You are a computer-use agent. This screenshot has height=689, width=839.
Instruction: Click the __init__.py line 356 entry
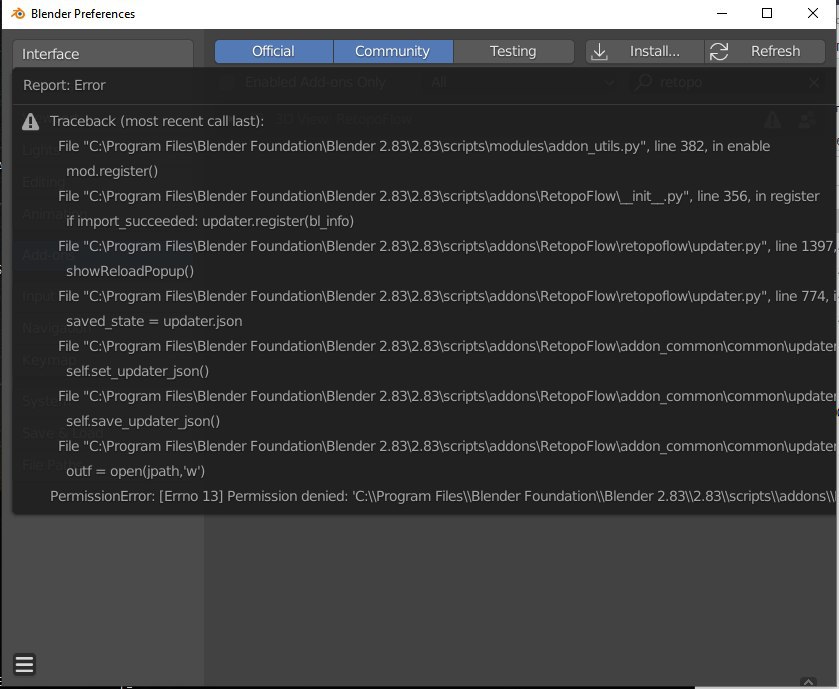click(x=439, y=196)
